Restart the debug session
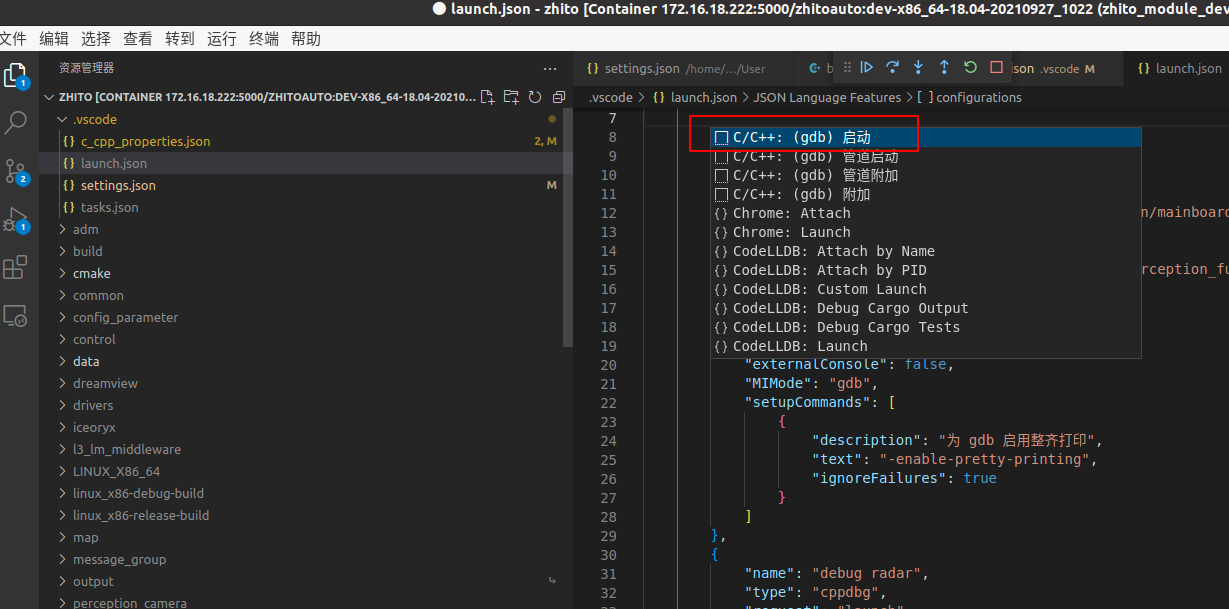This screenshot has height=609, width=1229. pyautogui.click(x=969, y=68)
